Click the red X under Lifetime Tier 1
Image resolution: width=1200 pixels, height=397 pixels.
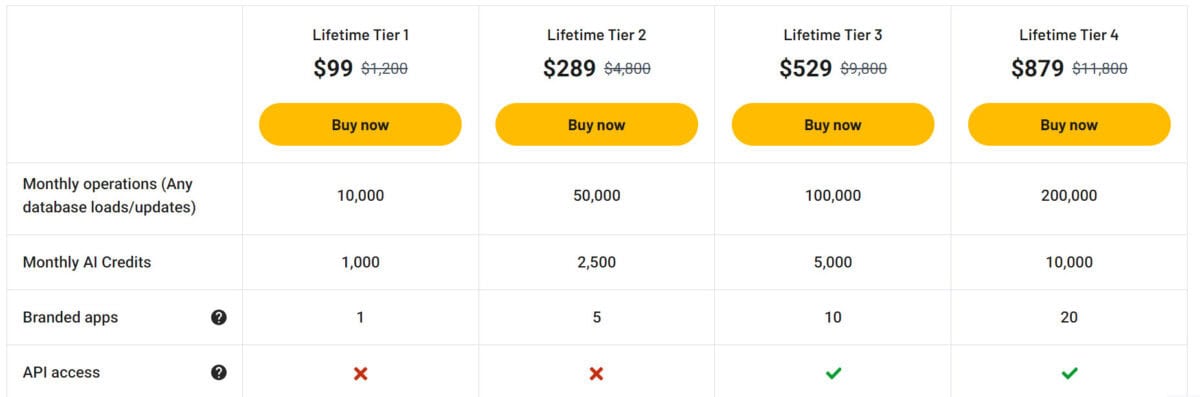pyautogui.click(x=361, y=373)
